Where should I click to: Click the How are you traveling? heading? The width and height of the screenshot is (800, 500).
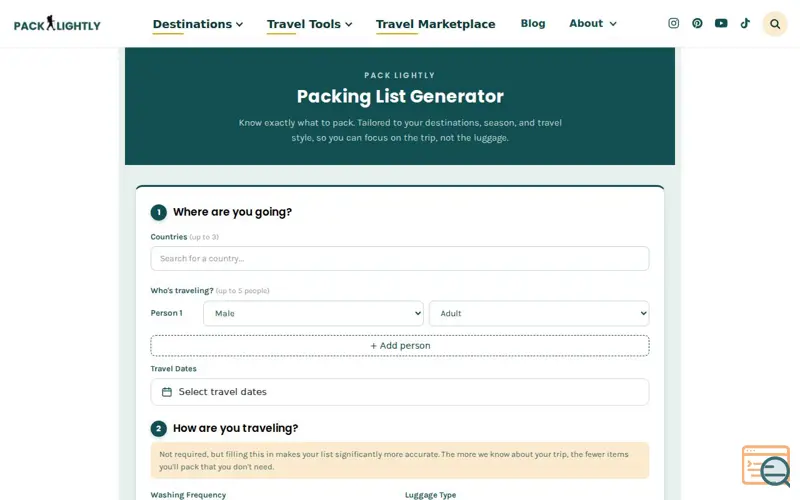pyautogui.click(x=235, y=428)
